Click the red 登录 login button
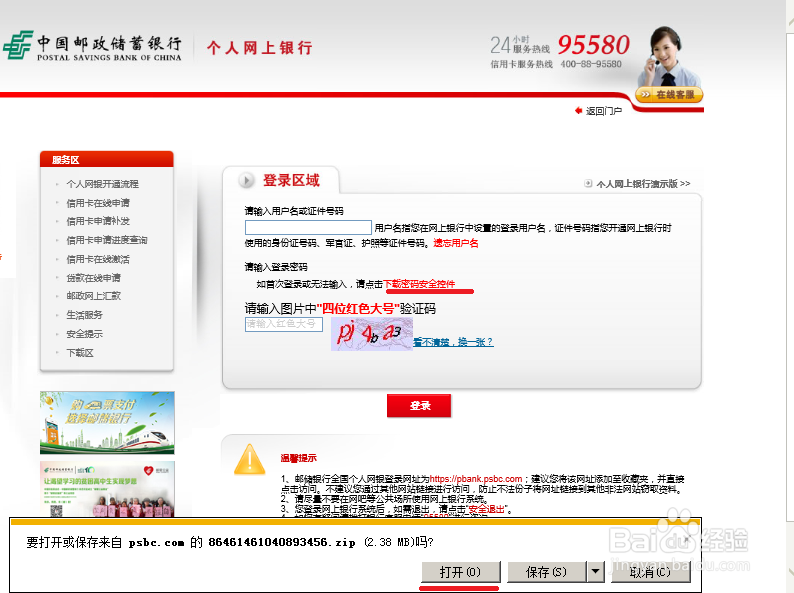 (419, 406)
